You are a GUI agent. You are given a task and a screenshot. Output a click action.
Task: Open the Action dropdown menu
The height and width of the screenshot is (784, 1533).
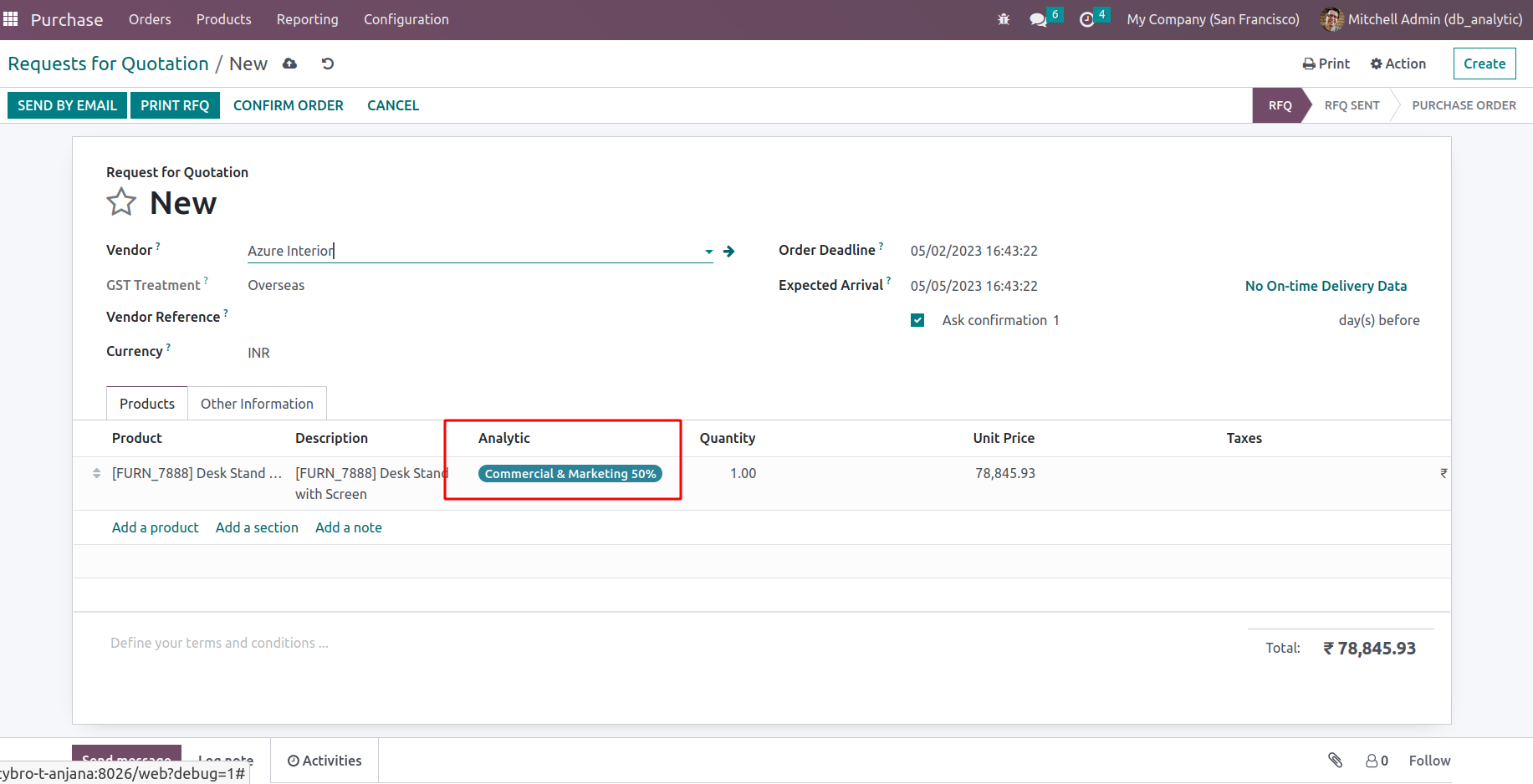1398,64
